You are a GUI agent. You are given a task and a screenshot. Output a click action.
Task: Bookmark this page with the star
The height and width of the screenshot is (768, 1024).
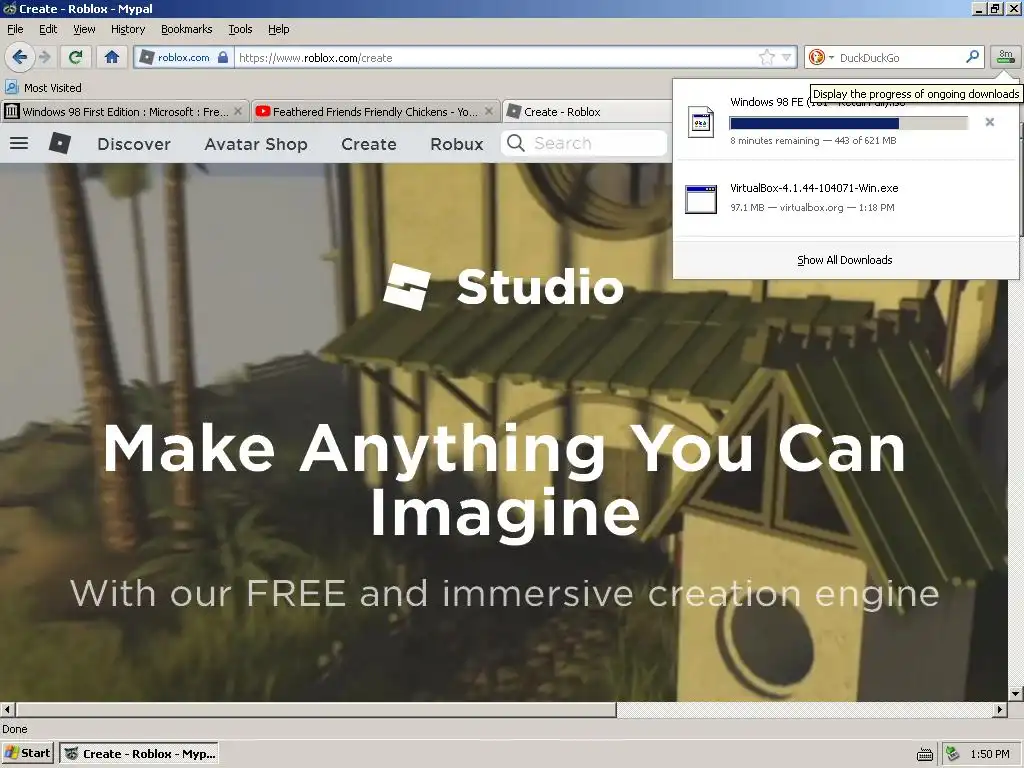767,57
